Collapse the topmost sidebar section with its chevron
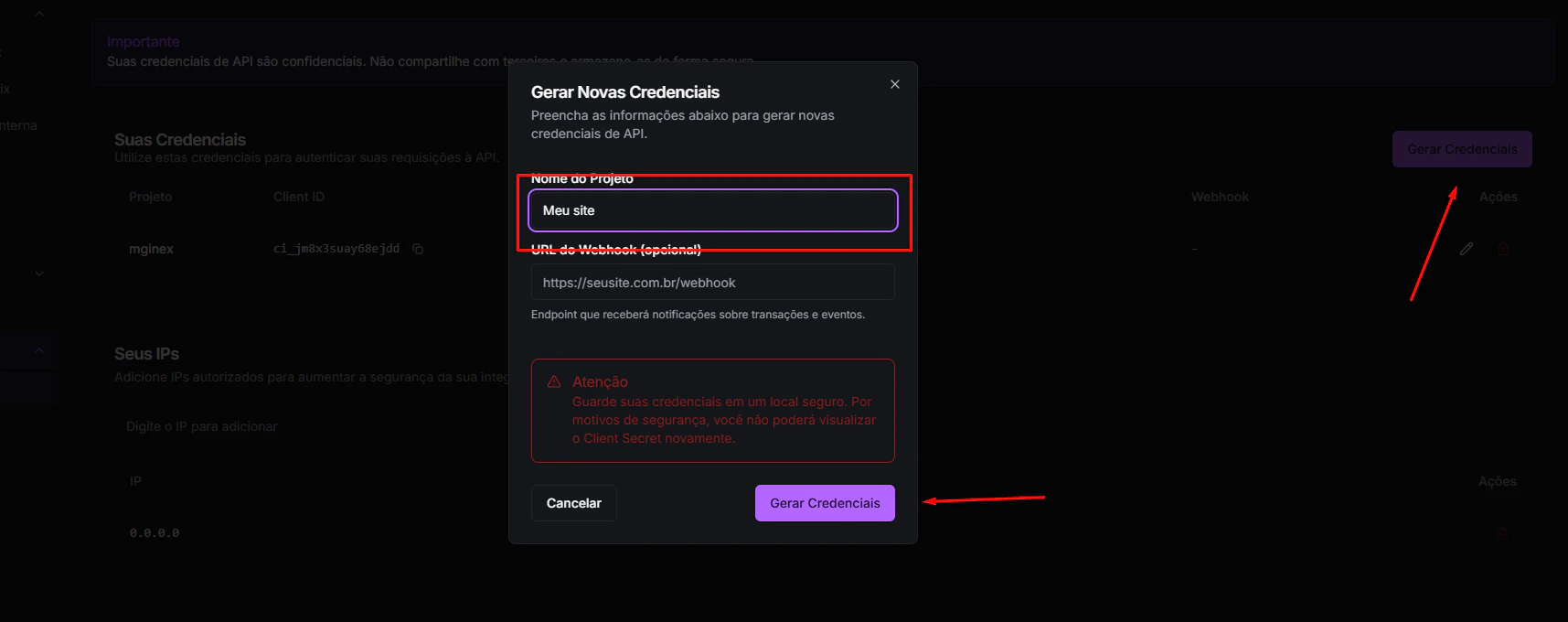1568x622 pixels. [39, 15]
